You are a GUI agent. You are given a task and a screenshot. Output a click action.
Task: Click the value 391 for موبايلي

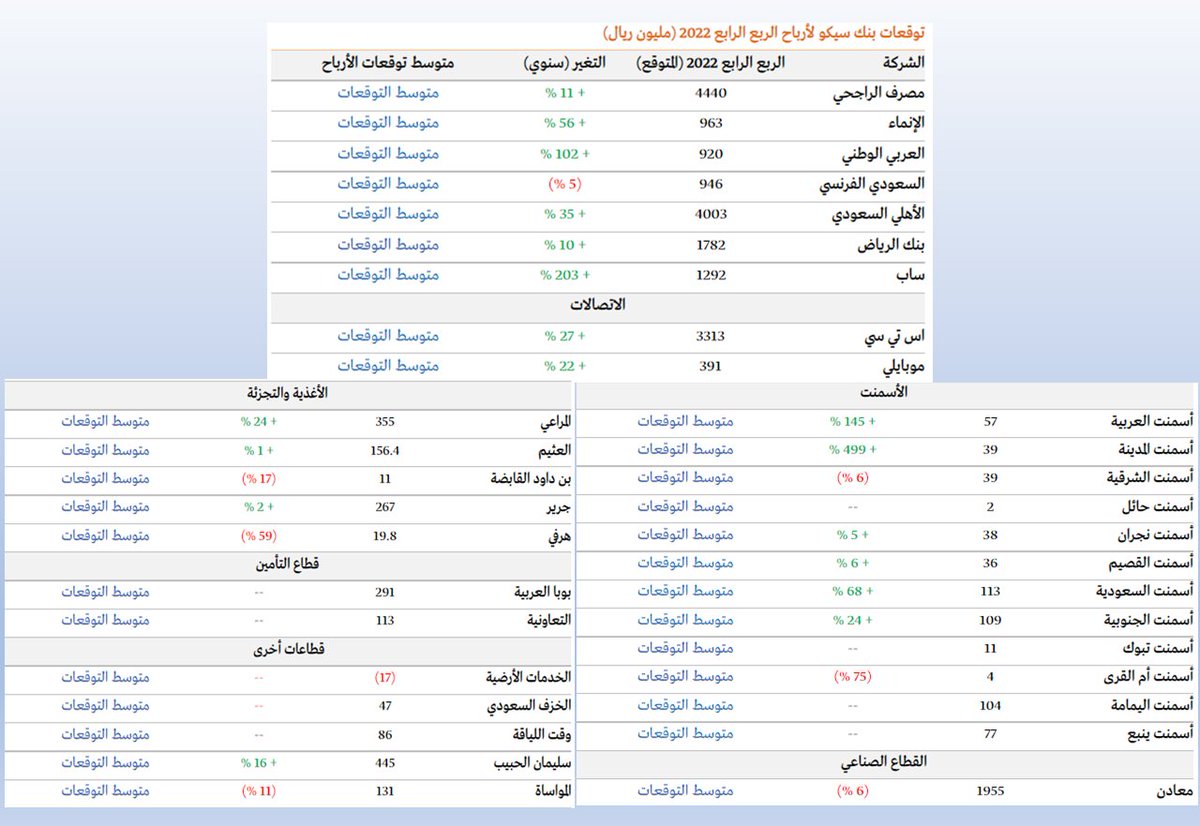[x=710, y=366]
